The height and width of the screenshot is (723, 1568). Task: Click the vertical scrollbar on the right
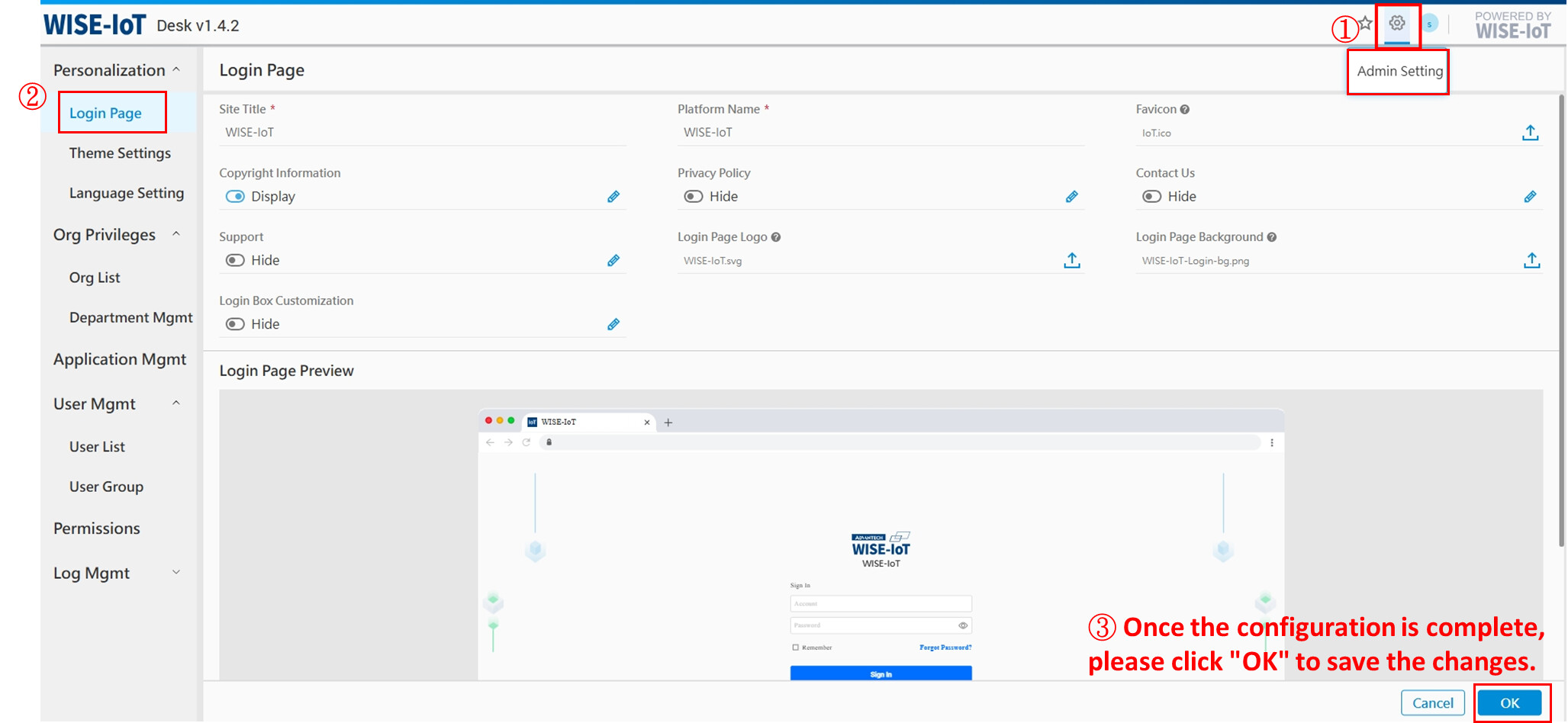(x=1562, y=320)
